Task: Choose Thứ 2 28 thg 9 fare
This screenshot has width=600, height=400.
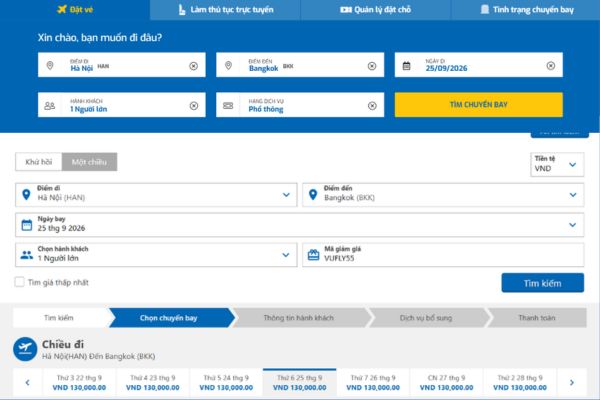Action: point(520,382)
